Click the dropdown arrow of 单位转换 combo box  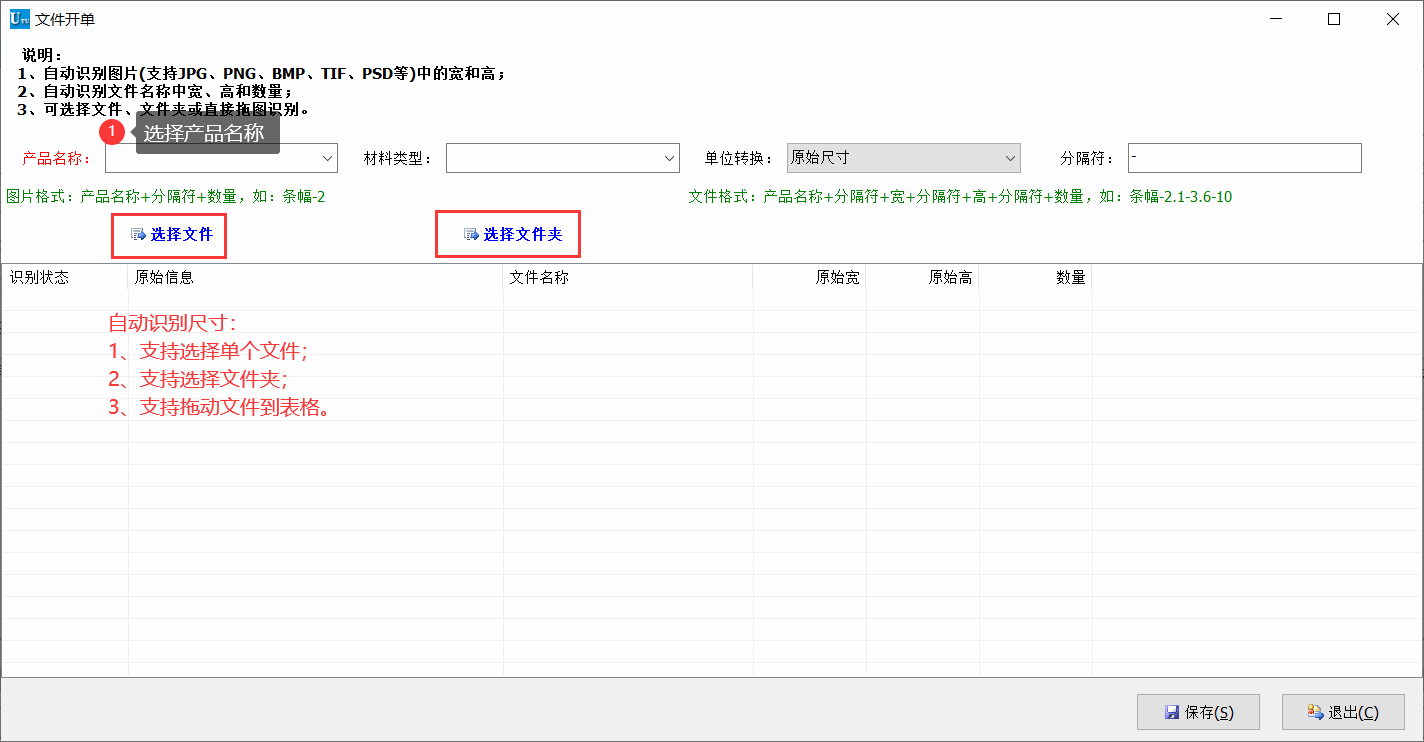pyautogui.click(x=1010, y=157)
